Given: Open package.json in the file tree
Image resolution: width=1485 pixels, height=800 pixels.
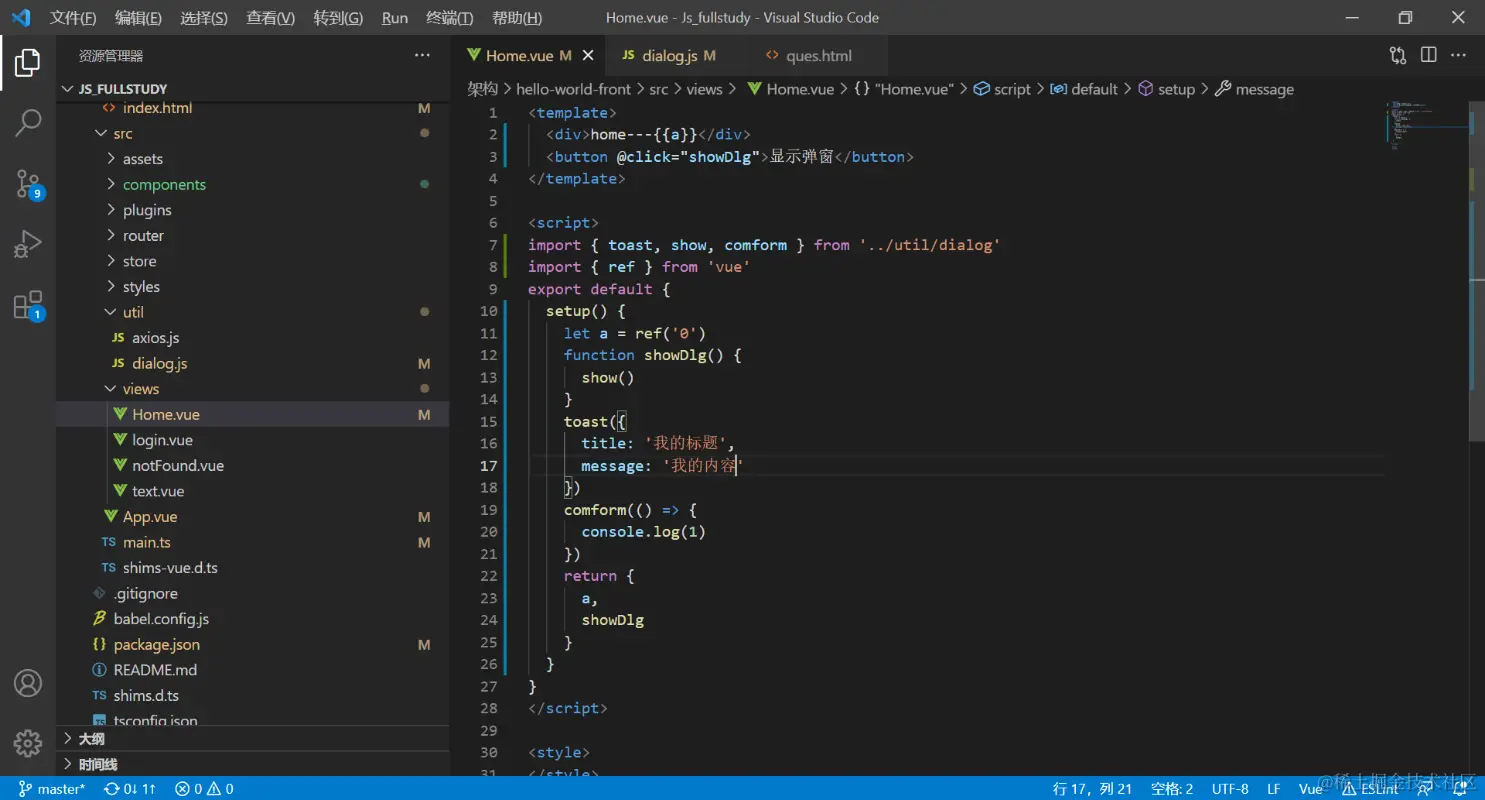Looking at the screenshot, I should click(156, 645).
